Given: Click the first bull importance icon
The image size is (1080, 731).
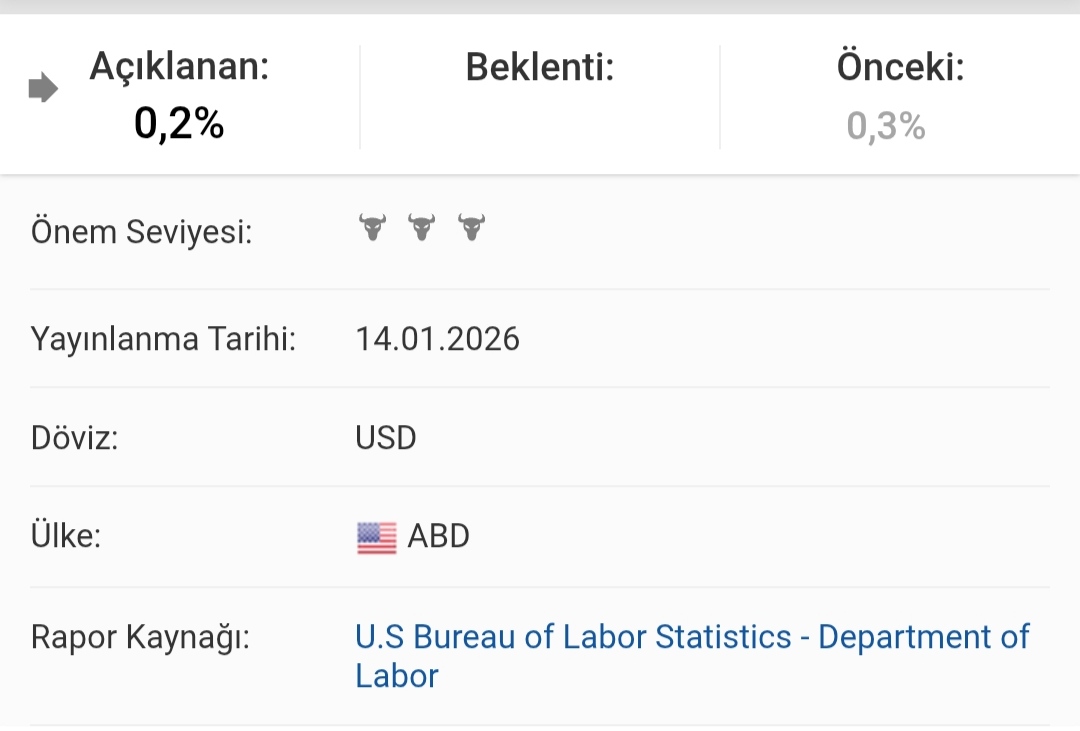Looking at the screenshot, I should pos(372,227).
